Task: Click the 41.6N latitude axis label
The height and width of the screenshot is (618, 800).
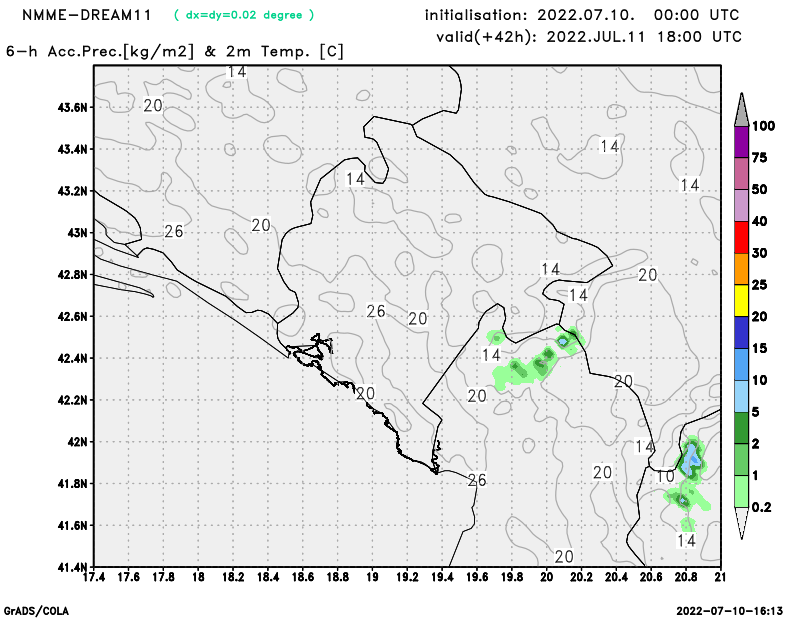Action: pyautogui.click(x=73, y=526)
